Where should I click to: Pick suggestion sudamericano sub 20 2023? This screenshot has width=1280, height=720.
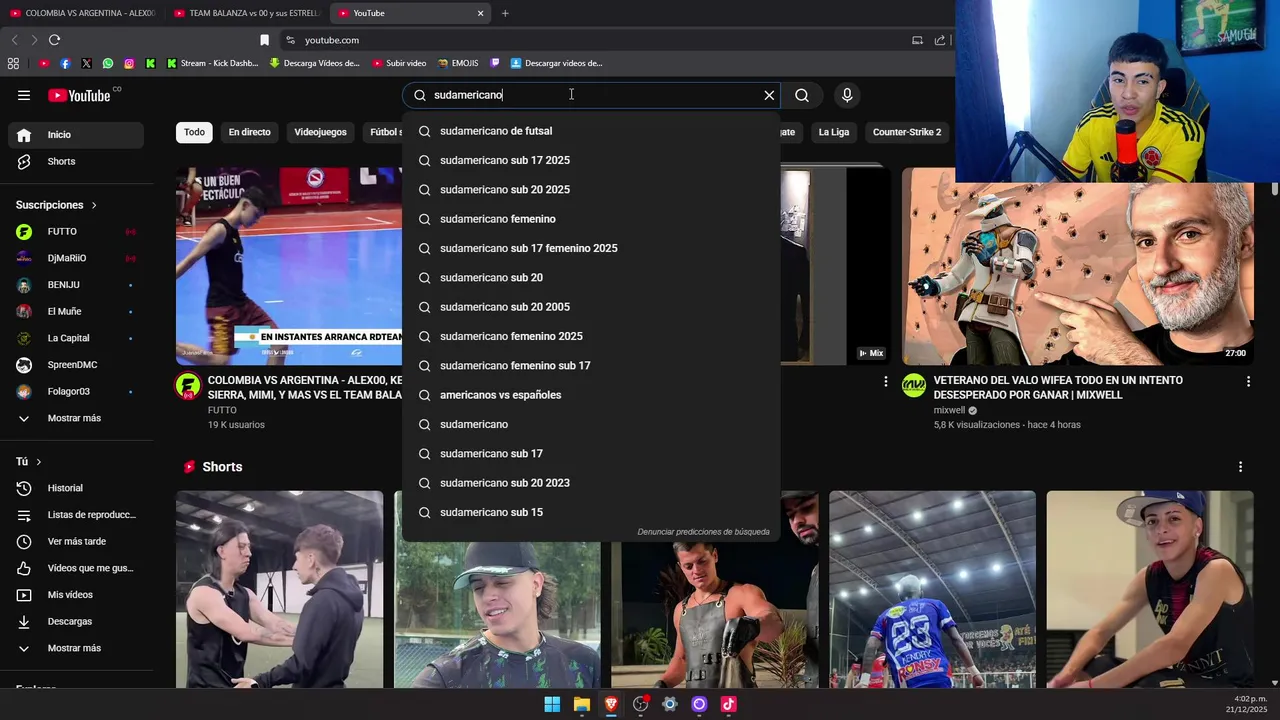pos(591,483)
